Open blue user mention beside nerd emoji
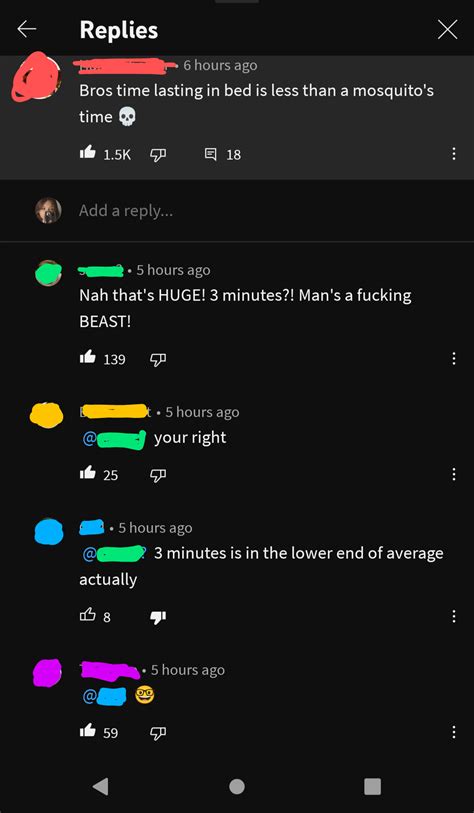This screenshot has width=474, height=813. (x=104, y=696)
